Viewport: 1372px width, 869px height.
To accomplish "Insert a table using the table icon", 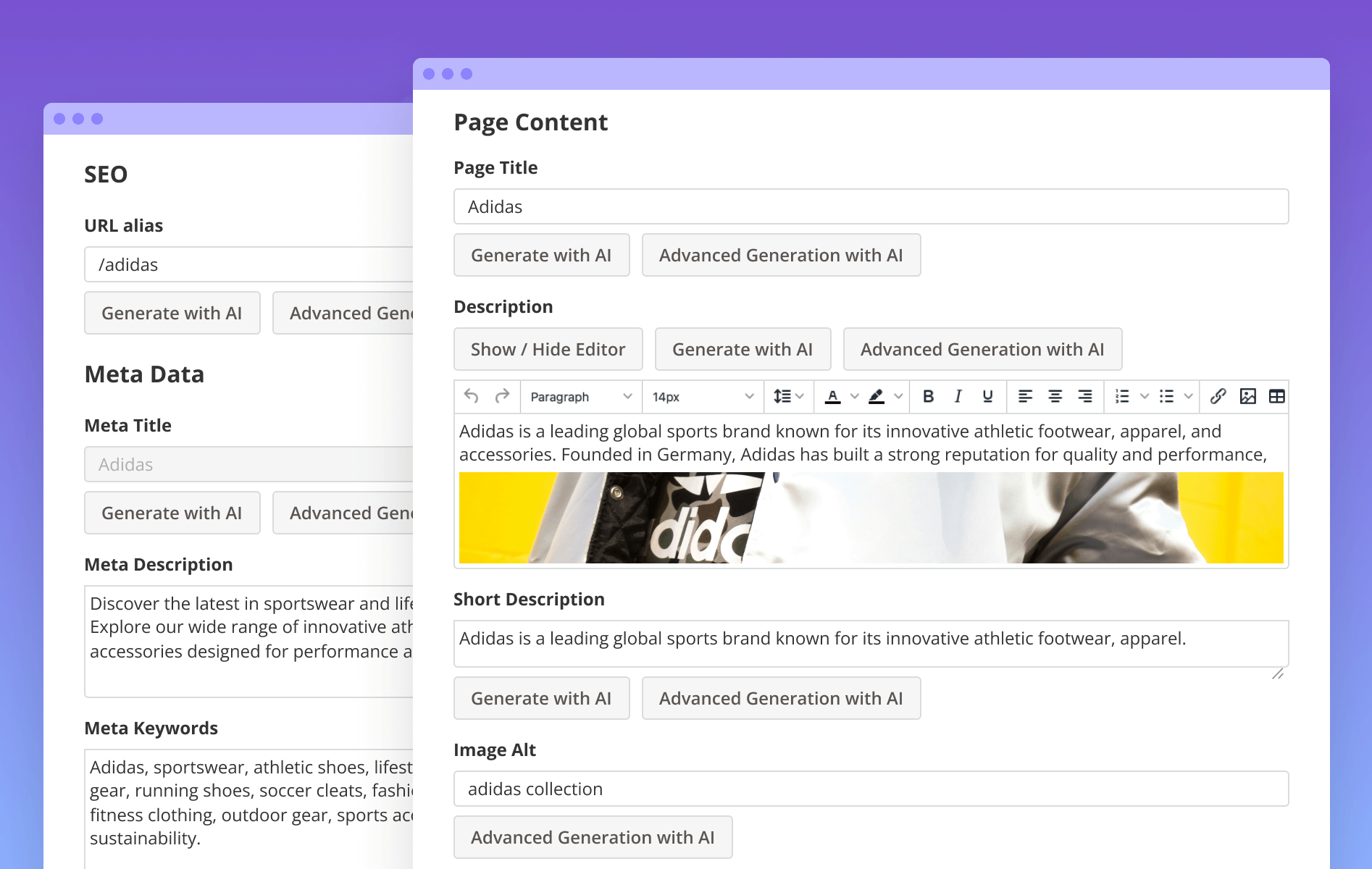I will tap(1276, 396).
